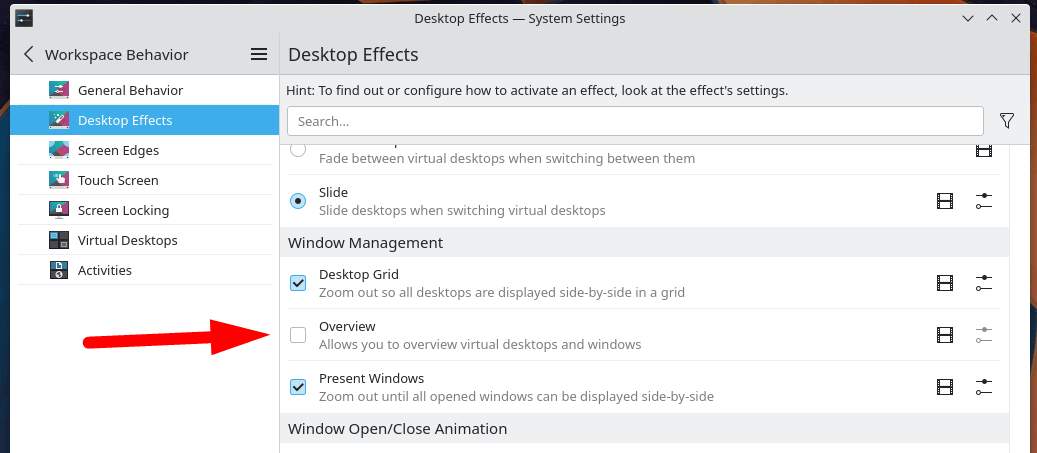Click the effects Search input field
Screen dimensions: 1037x453
(634, 121)
